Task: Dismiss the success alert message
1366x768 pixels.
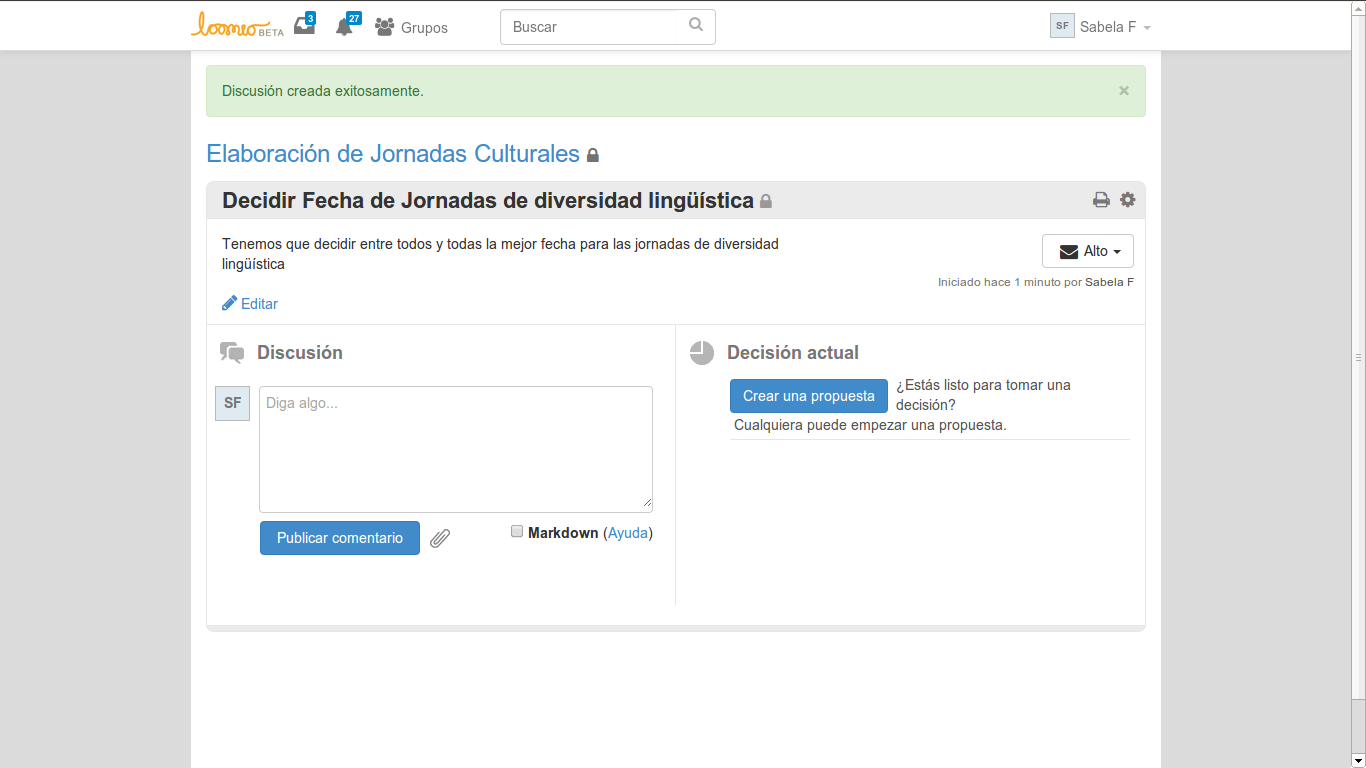Action: pyautogui.click(x=1124, y=91)
